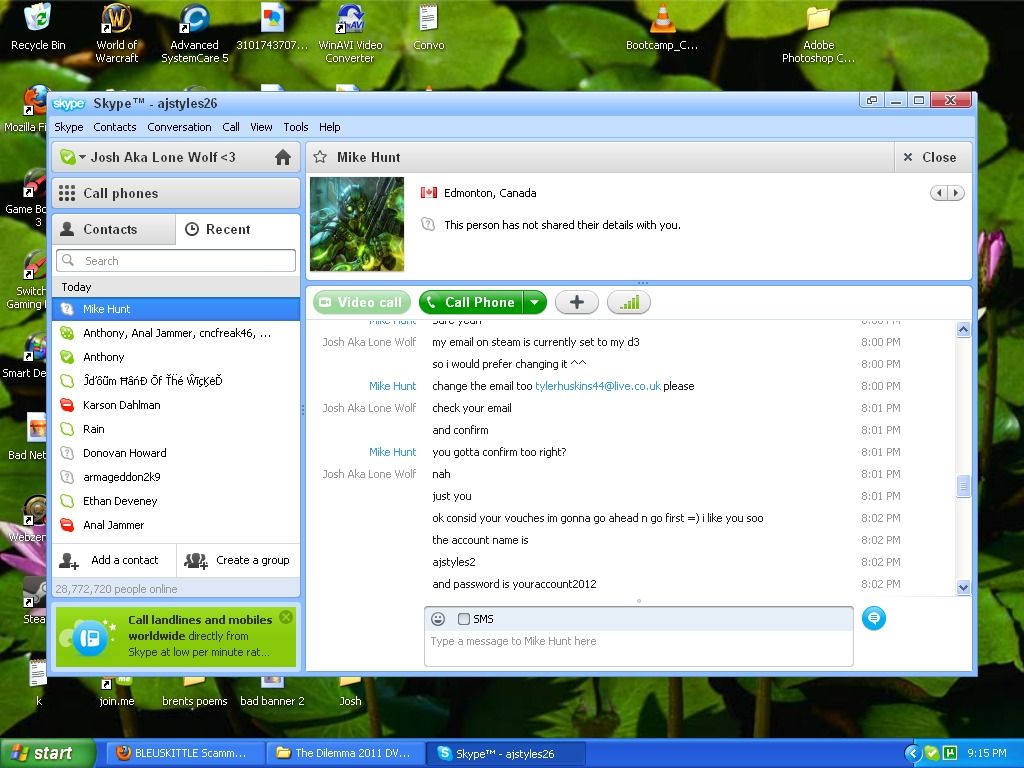Open the Tools menu
Screen dimensions: 1024x768
tap(296, 127)
